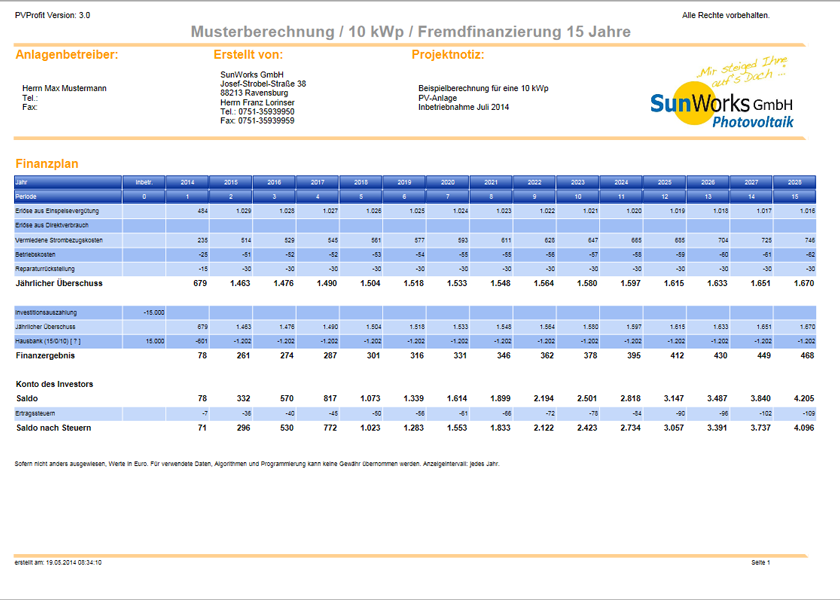Select period number "15" in the Periode row
840x600 pixels.
794,197
